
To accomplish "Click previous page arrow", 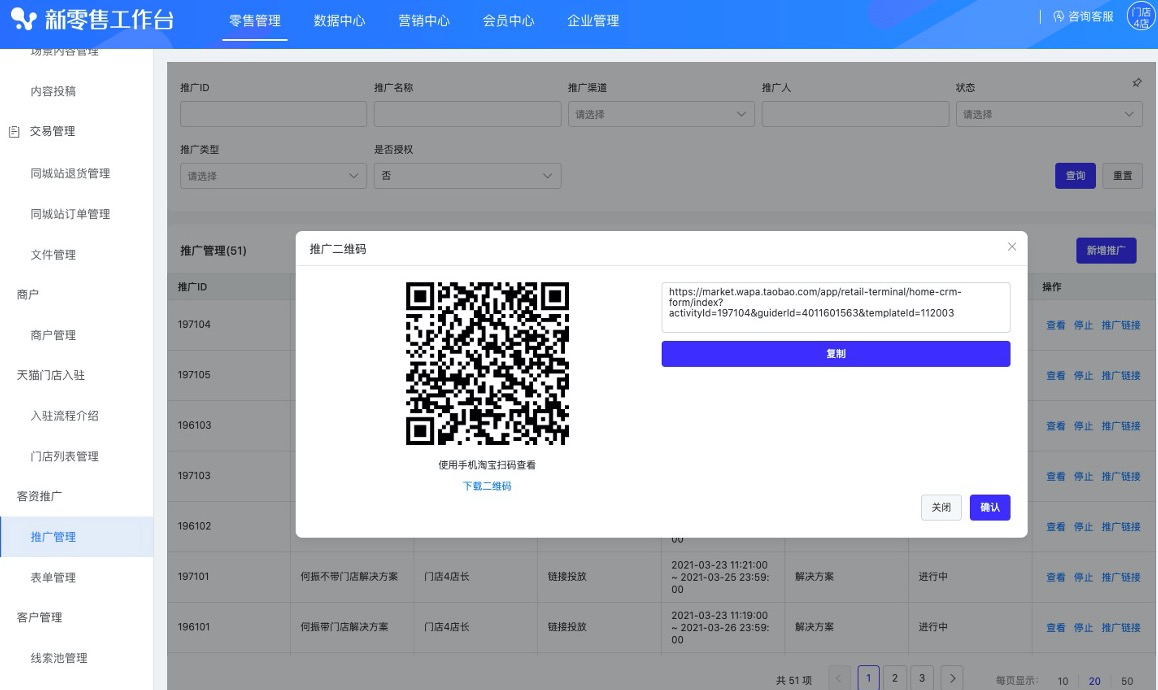I will pos(839,678).
